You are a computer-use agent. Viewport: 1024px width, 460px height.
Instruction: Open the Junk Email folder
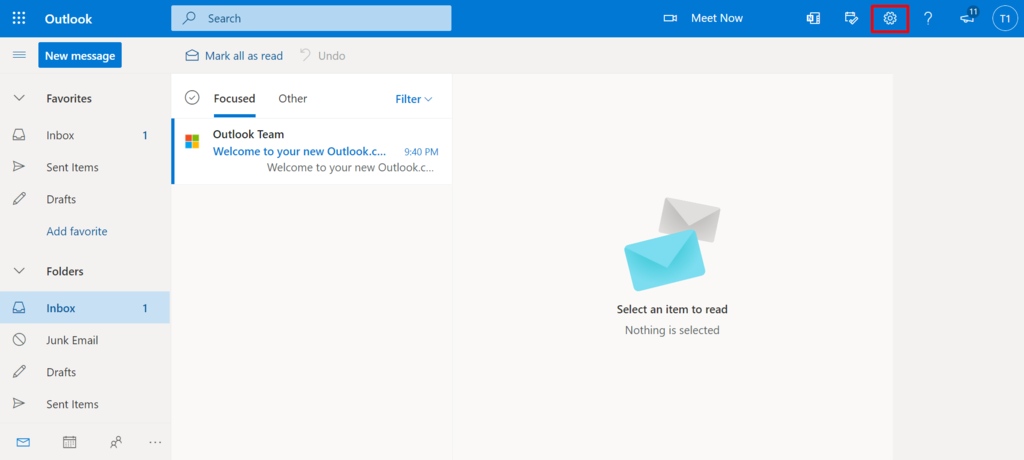click(72, 340)
